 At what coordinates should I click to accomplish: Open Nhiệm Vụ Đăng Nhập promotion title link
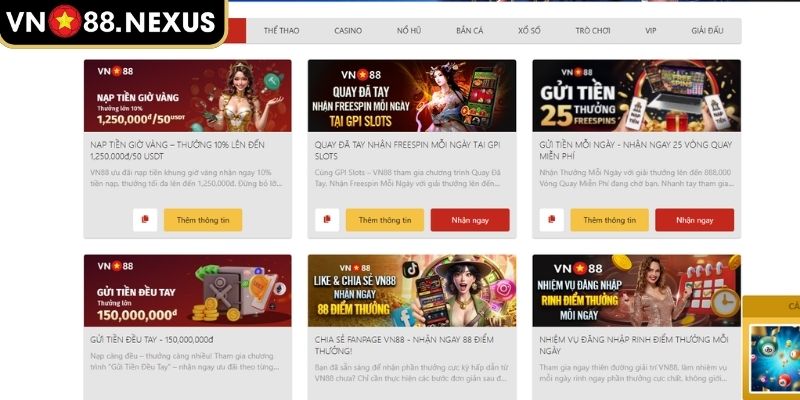(x=633, y=345)
